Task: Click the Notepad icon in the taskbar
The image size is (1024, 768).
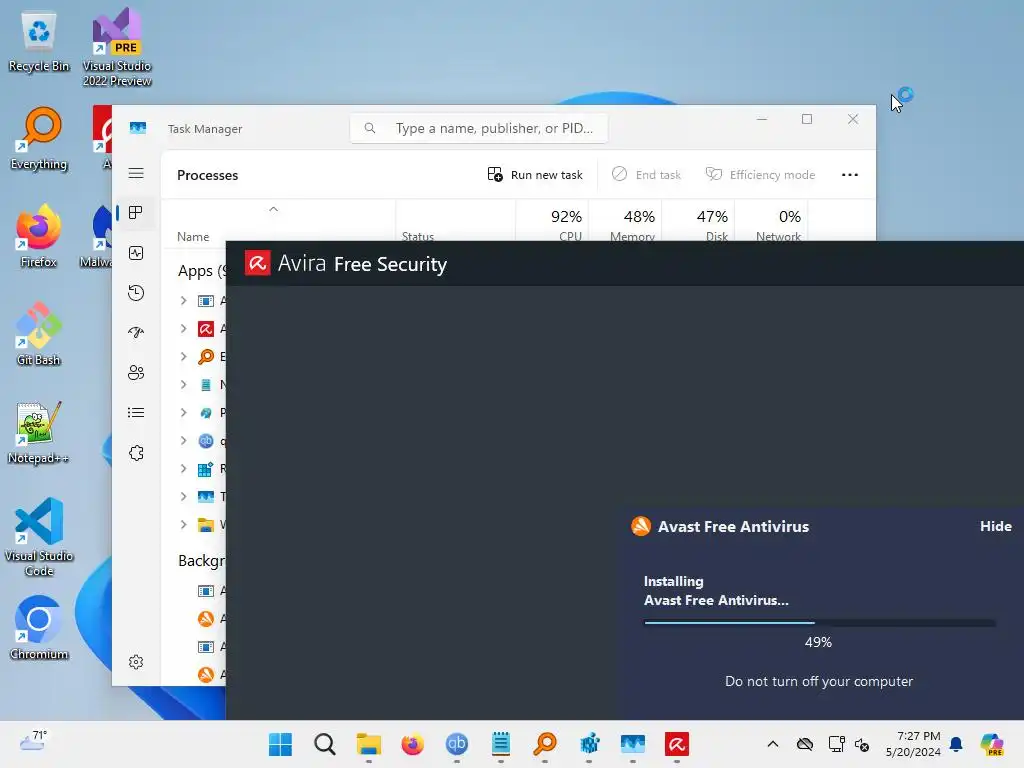Action: [x=501, y=744]
